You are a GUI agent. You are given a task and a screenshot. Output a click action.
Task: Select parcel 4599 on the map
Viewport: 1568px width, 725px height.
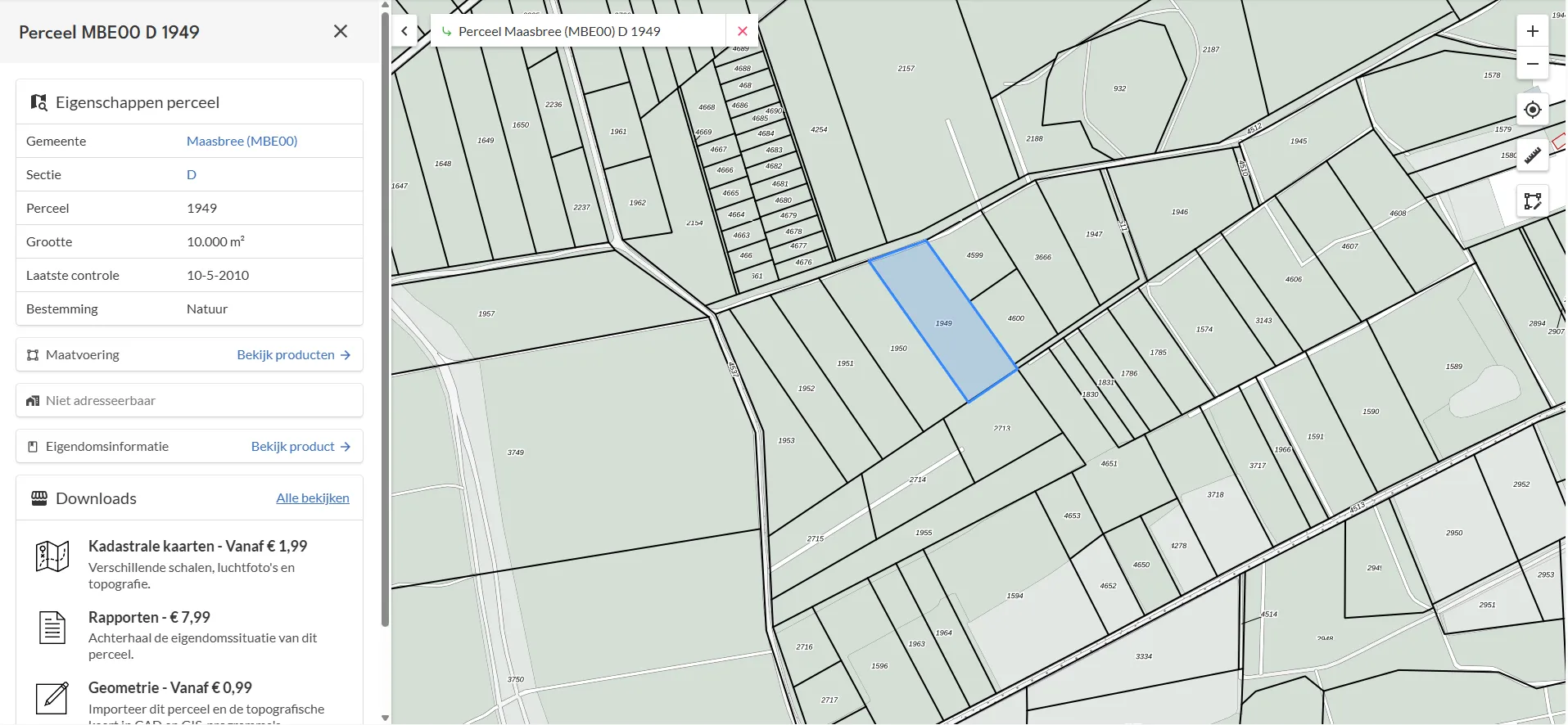pos(974,255)
